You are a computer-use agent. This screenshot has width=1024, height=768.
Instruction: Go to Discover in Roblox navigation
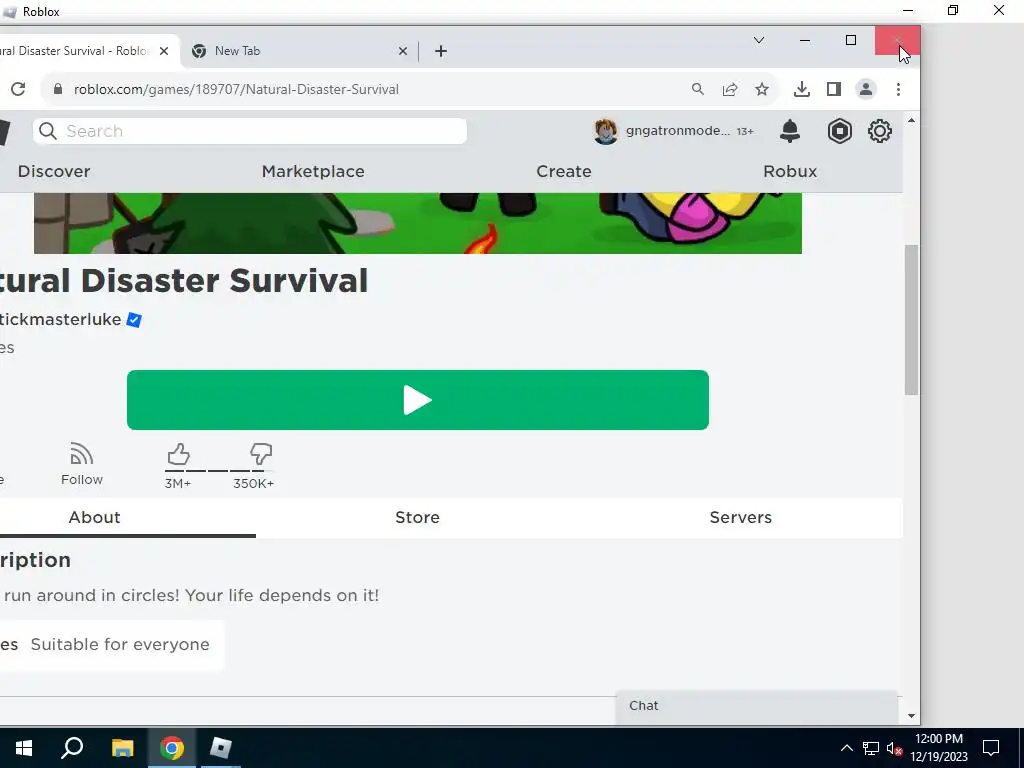[54, 171]
